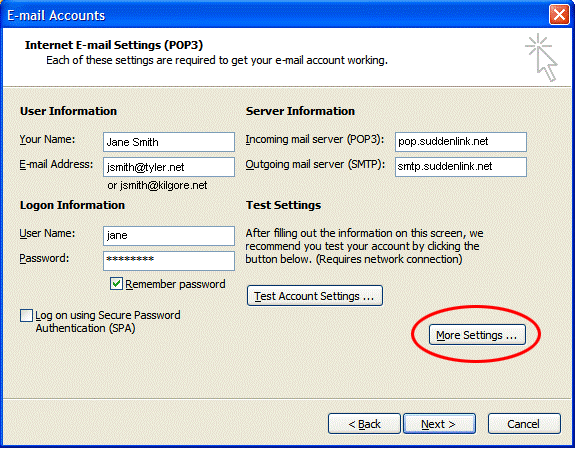Open Test Account Settings

click(x=315, y=296)
